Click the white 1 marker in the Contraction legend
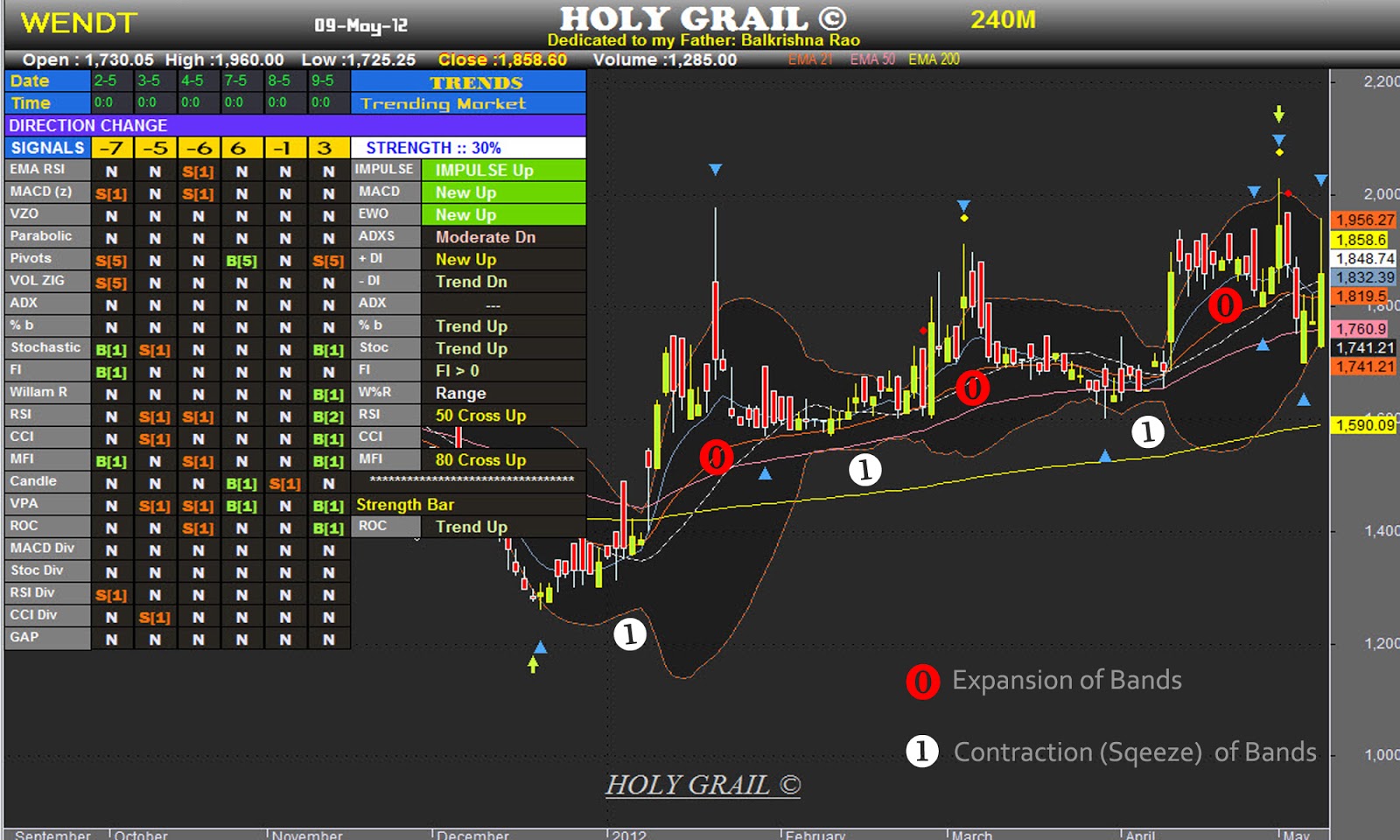This screenshot has height=840, width=1400. pyautogui.click(x=921, y=751)
